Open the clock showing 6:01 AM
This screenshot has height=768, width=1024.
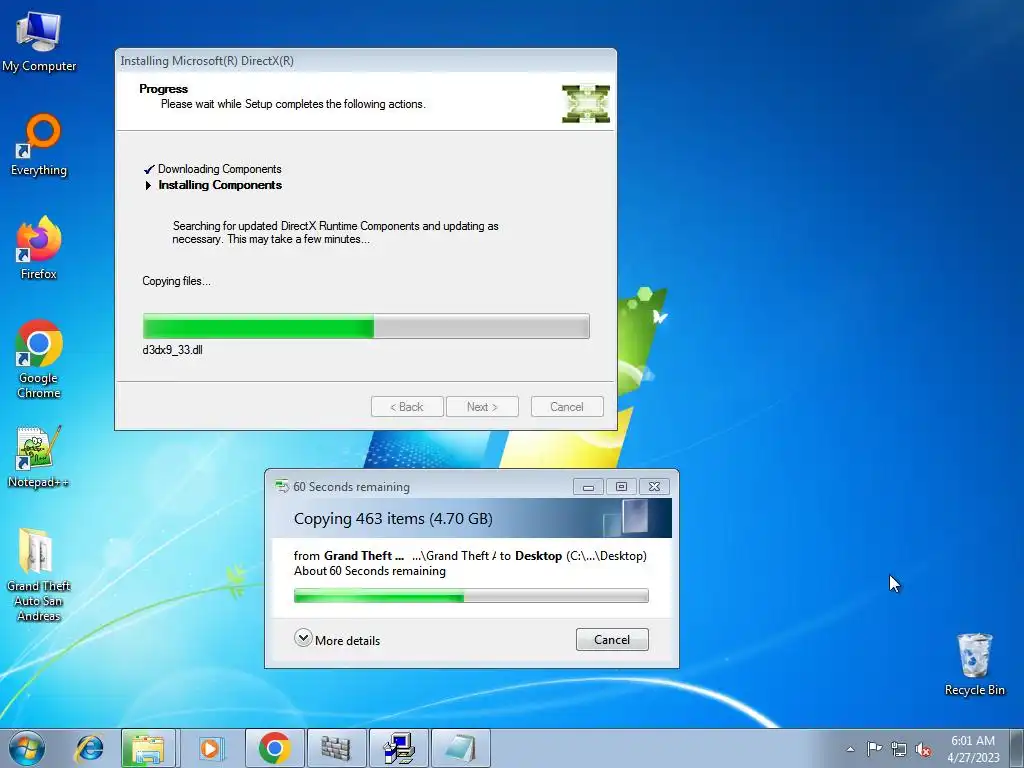click(x=973, y=748)
